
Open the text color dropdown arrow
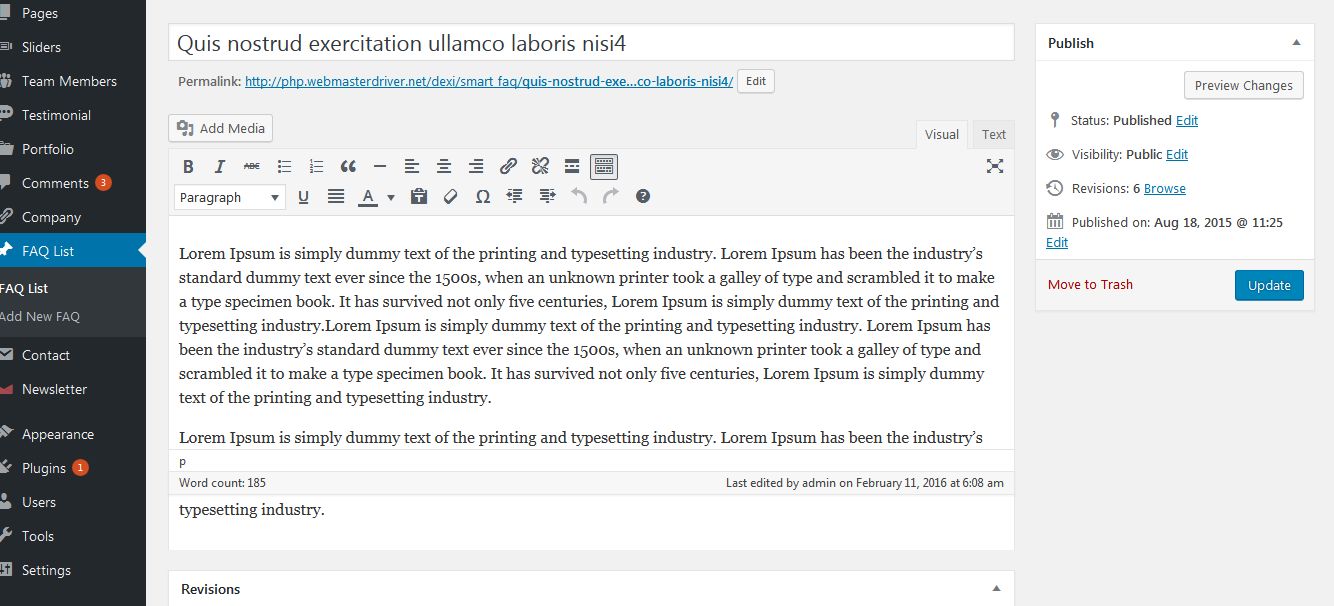click(x=391, y=197)
